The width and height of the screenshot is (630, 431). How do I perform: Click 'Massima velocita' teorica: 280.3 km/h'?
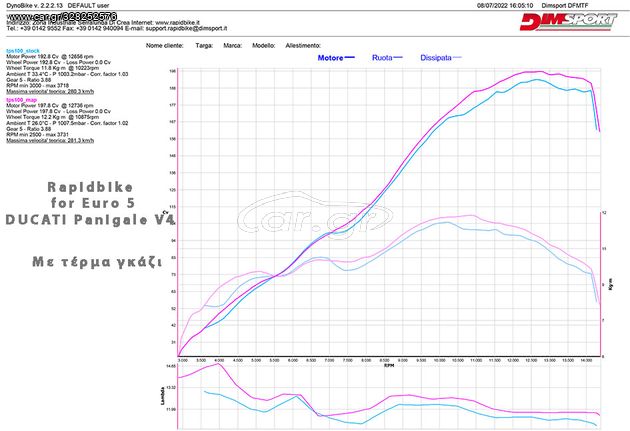[x=50, y=92]
